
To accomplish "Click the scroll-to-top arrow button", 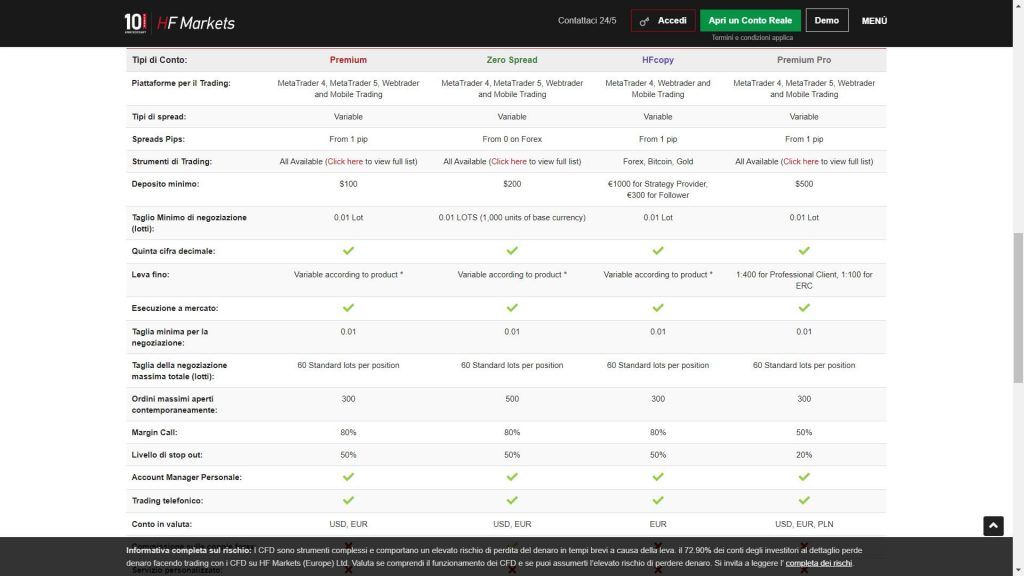I will [x=993, y=526].
